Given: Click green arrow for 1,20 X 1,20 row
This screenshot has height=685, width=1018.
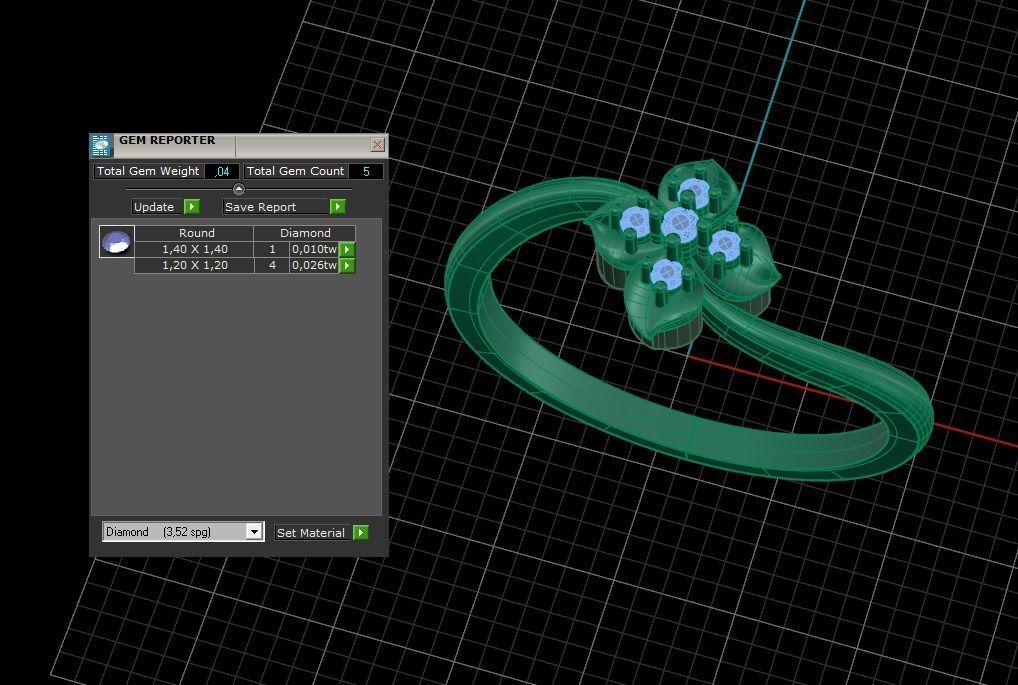Looking at the screenshot, I should 347,266.
